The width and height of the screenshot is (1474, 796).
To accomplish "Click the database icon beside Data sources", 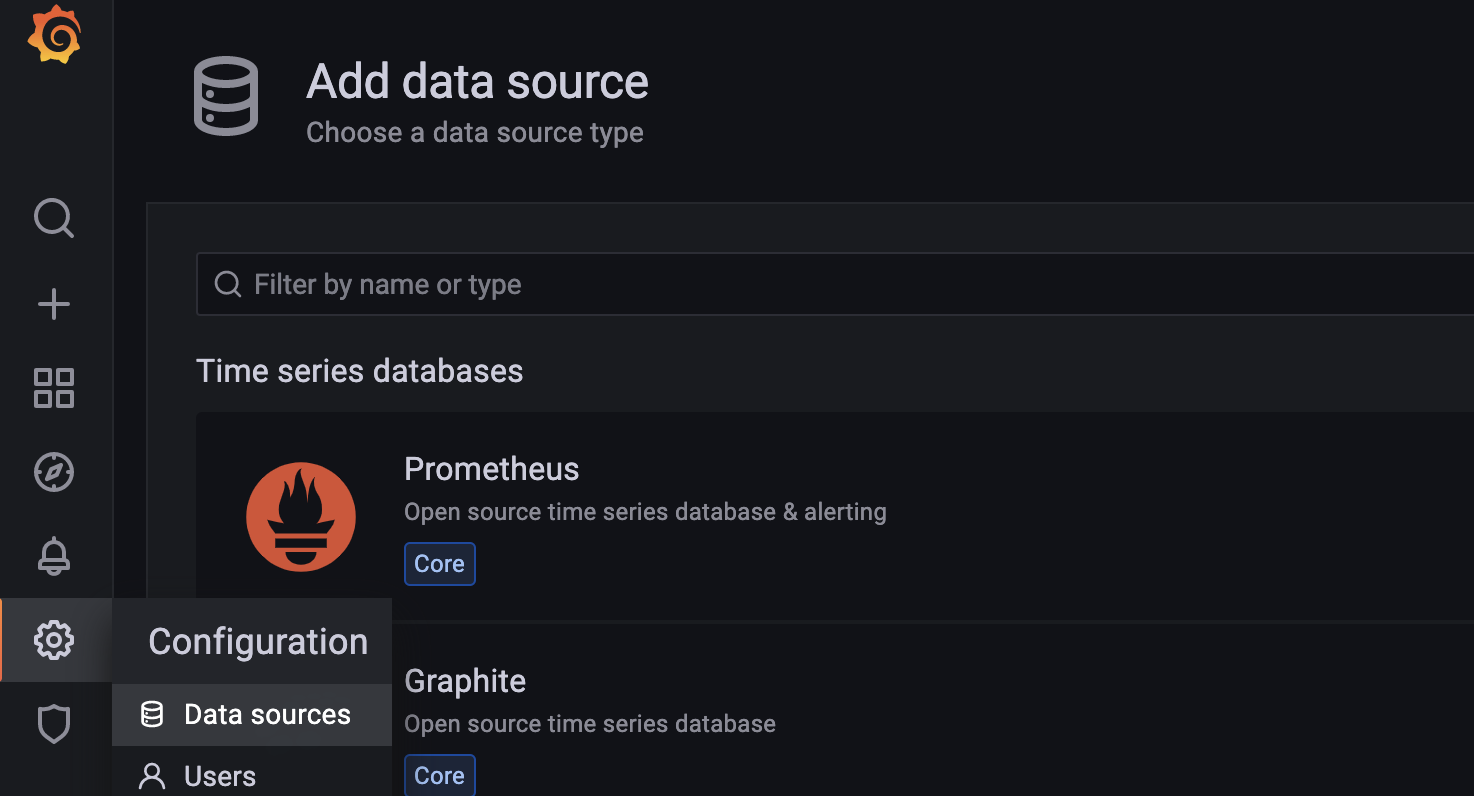I will coord(152,714).
